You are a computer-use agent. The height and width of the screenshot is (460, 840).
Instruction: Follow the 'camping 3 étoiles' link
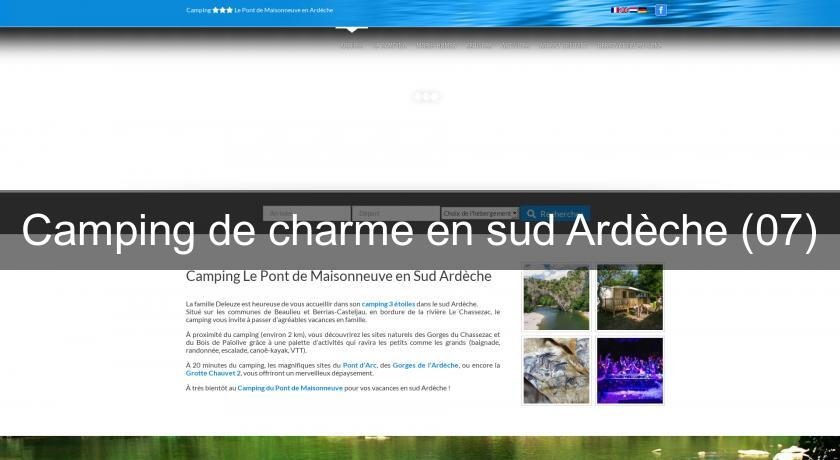pyautogui.click(x=388, y=304)
